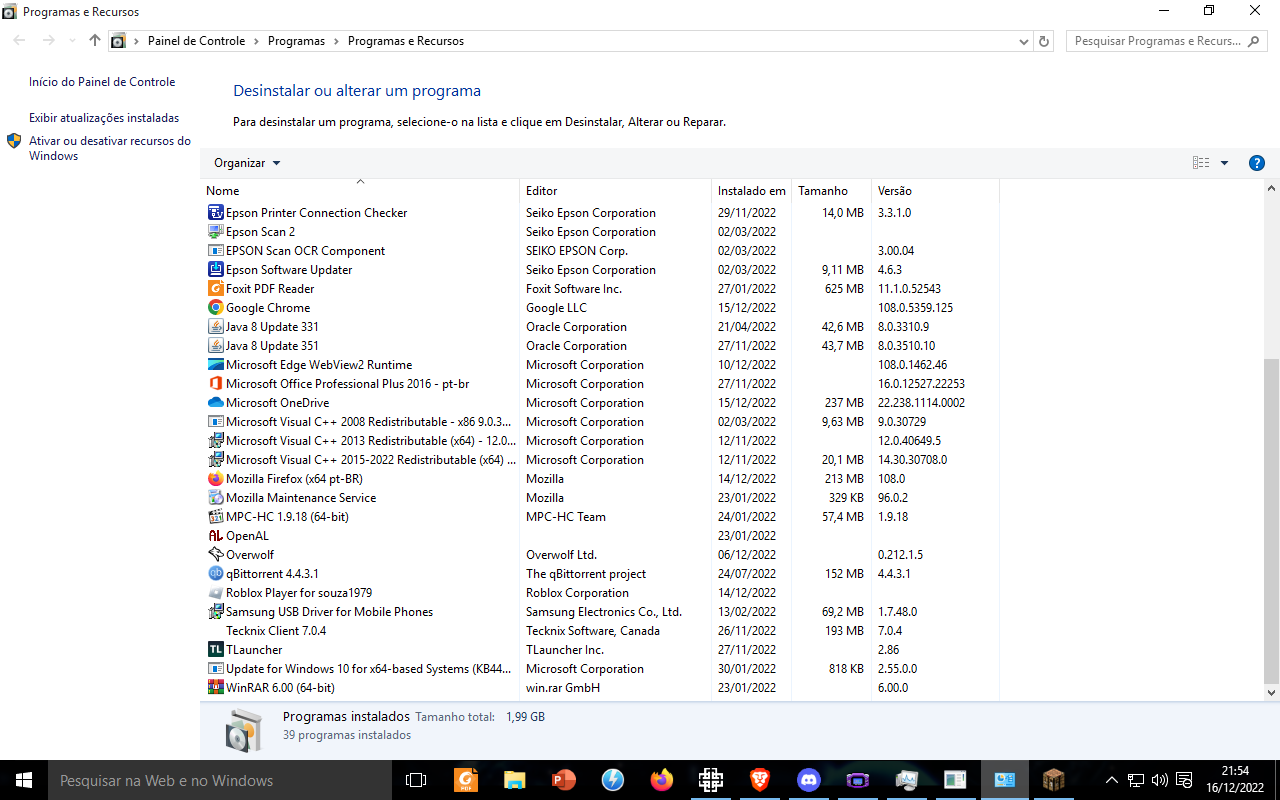The image size is (1280, 800).
Task: Expand the chevron after Programas breadcrumb
Action: (x=337, y=41)
